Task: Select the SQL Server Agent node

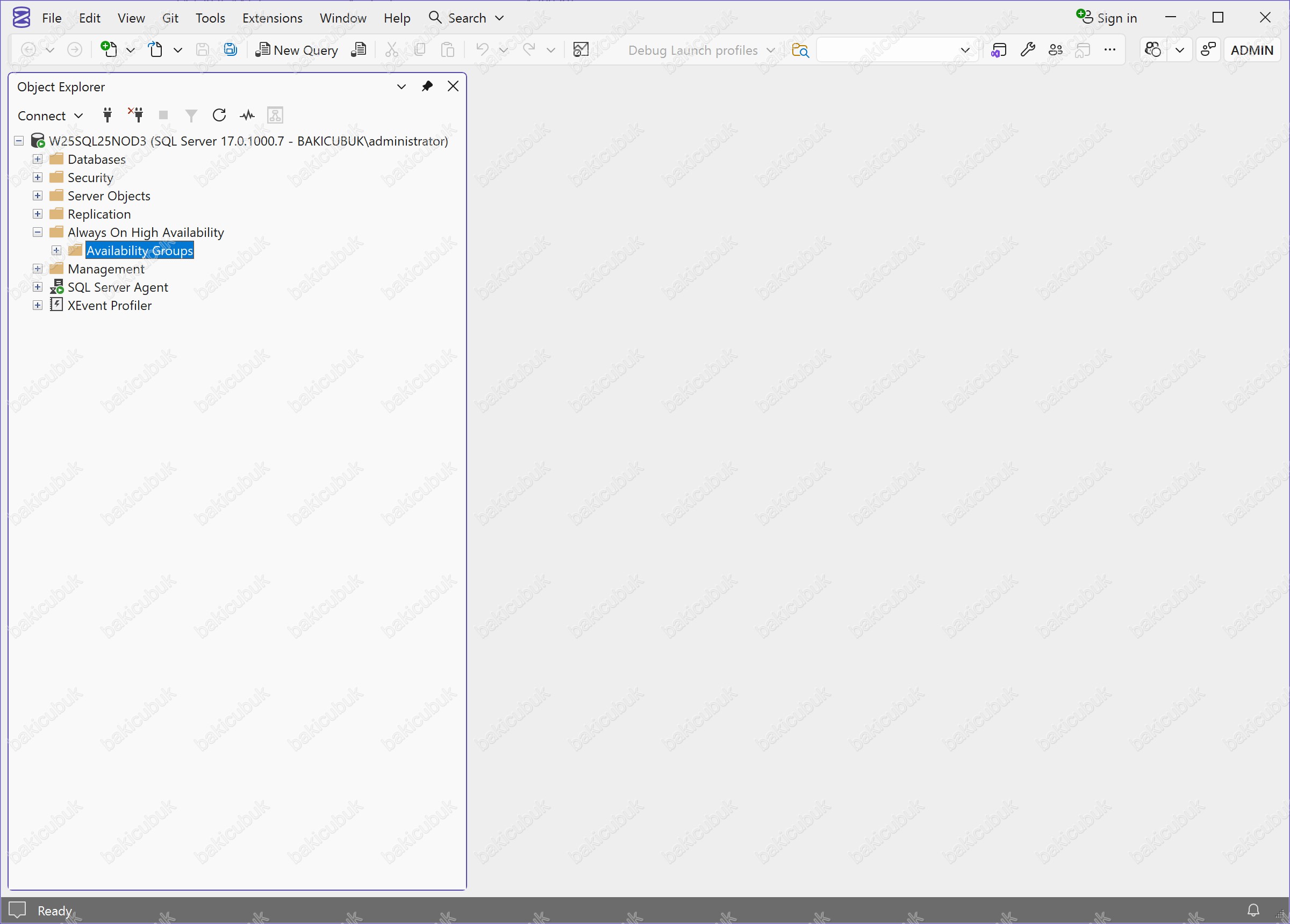Action: point(118,287)
